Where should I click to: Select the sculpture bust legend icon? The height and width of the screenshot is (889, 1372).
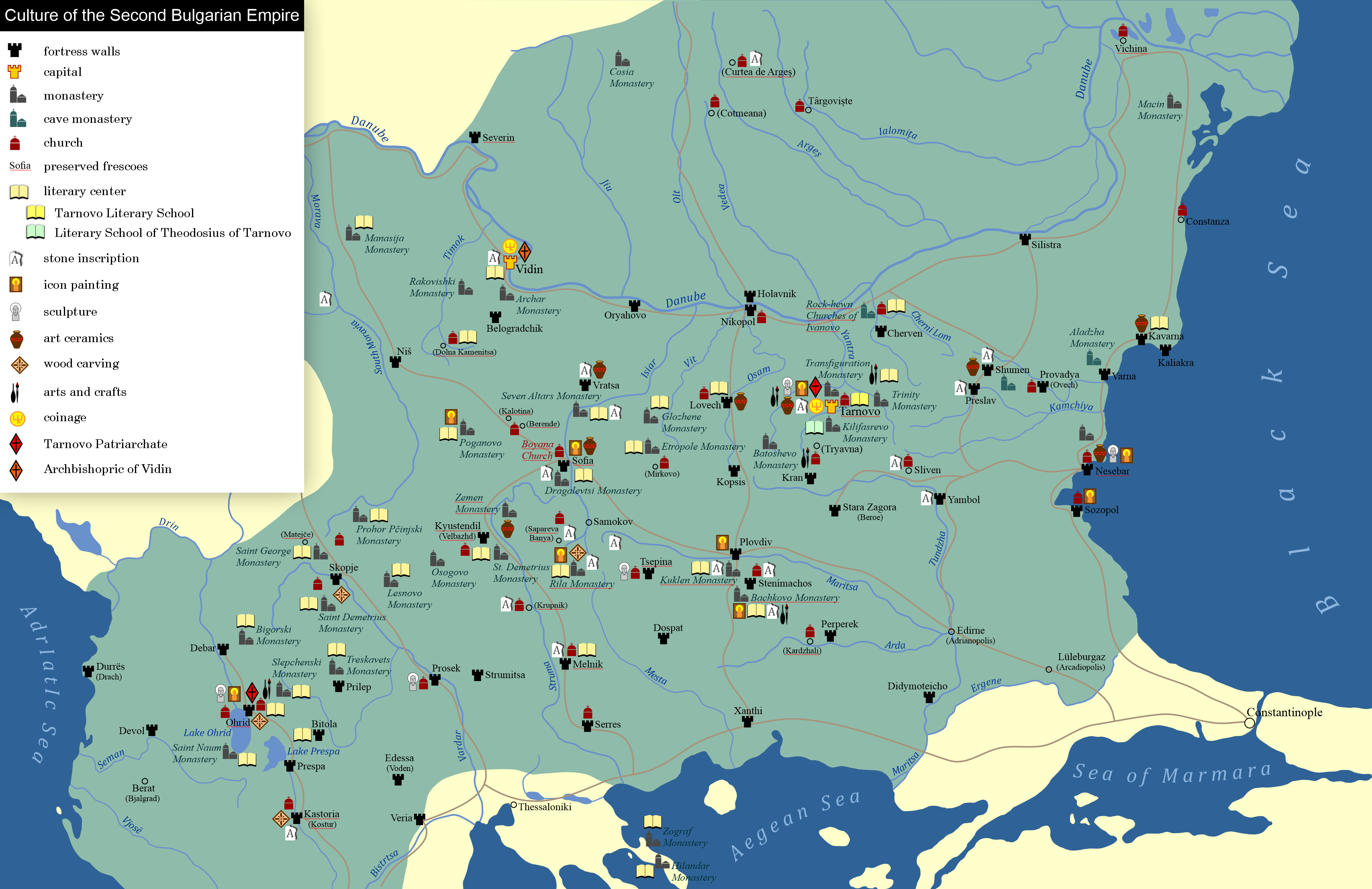pos(16,312)
